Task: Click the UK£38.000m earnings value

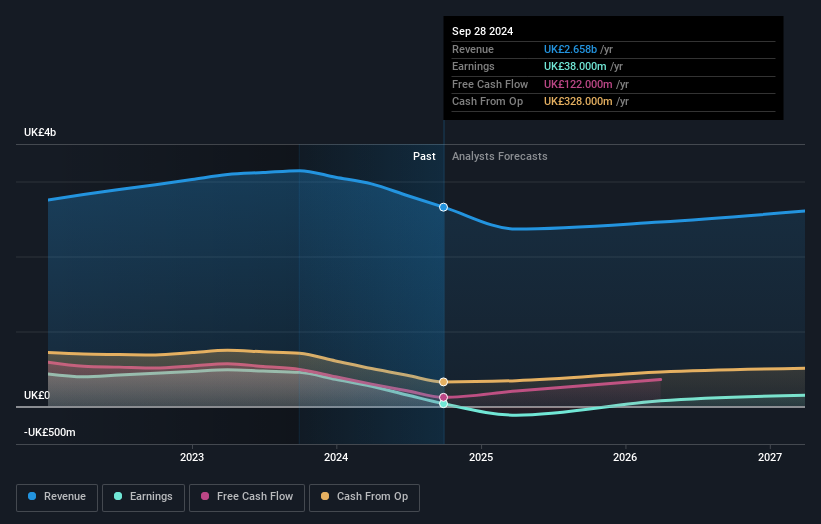Action: 575,66
